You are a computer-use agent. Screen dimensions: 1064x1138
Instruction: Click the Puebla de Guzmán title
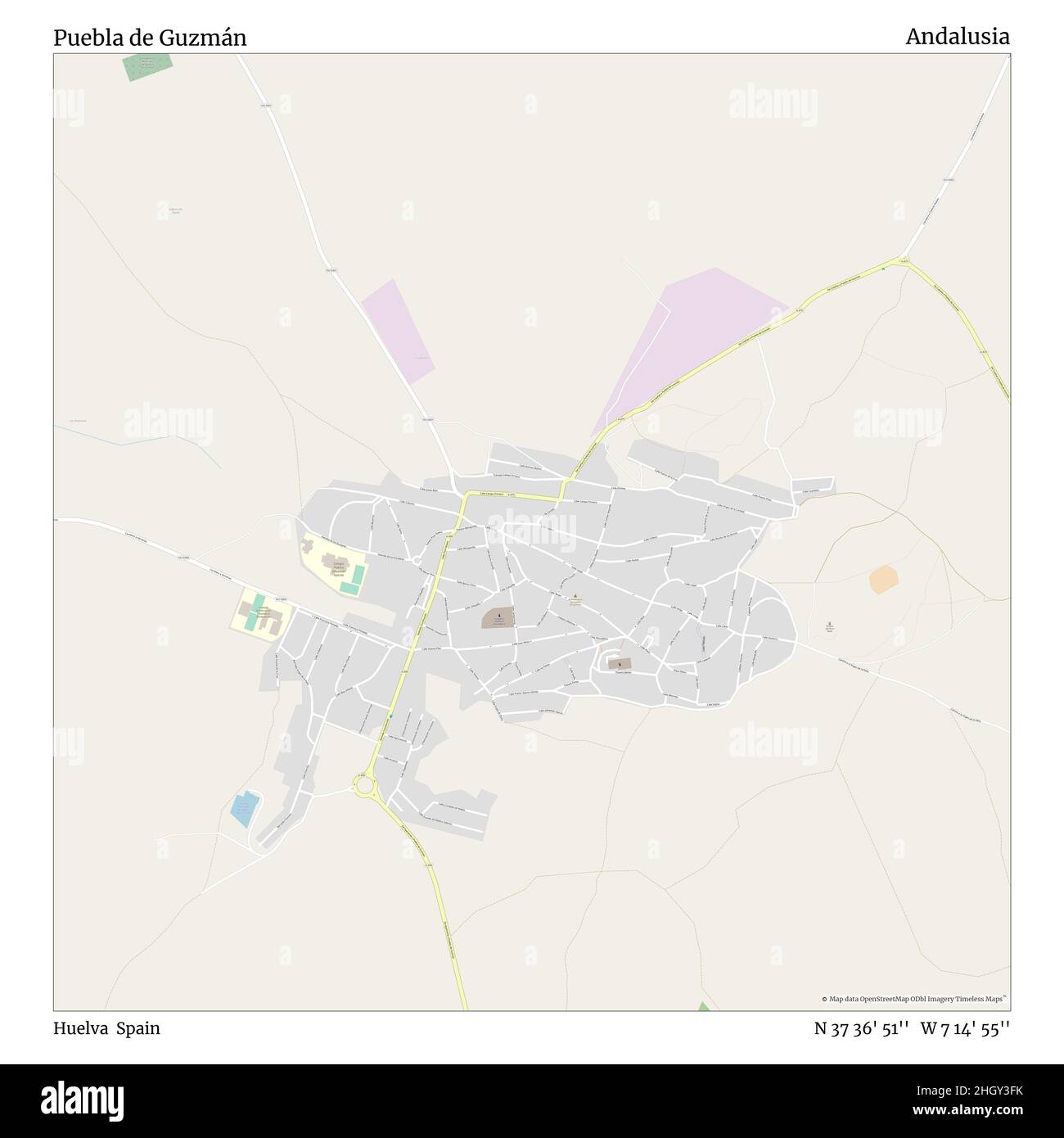click(x=150, y=38)
